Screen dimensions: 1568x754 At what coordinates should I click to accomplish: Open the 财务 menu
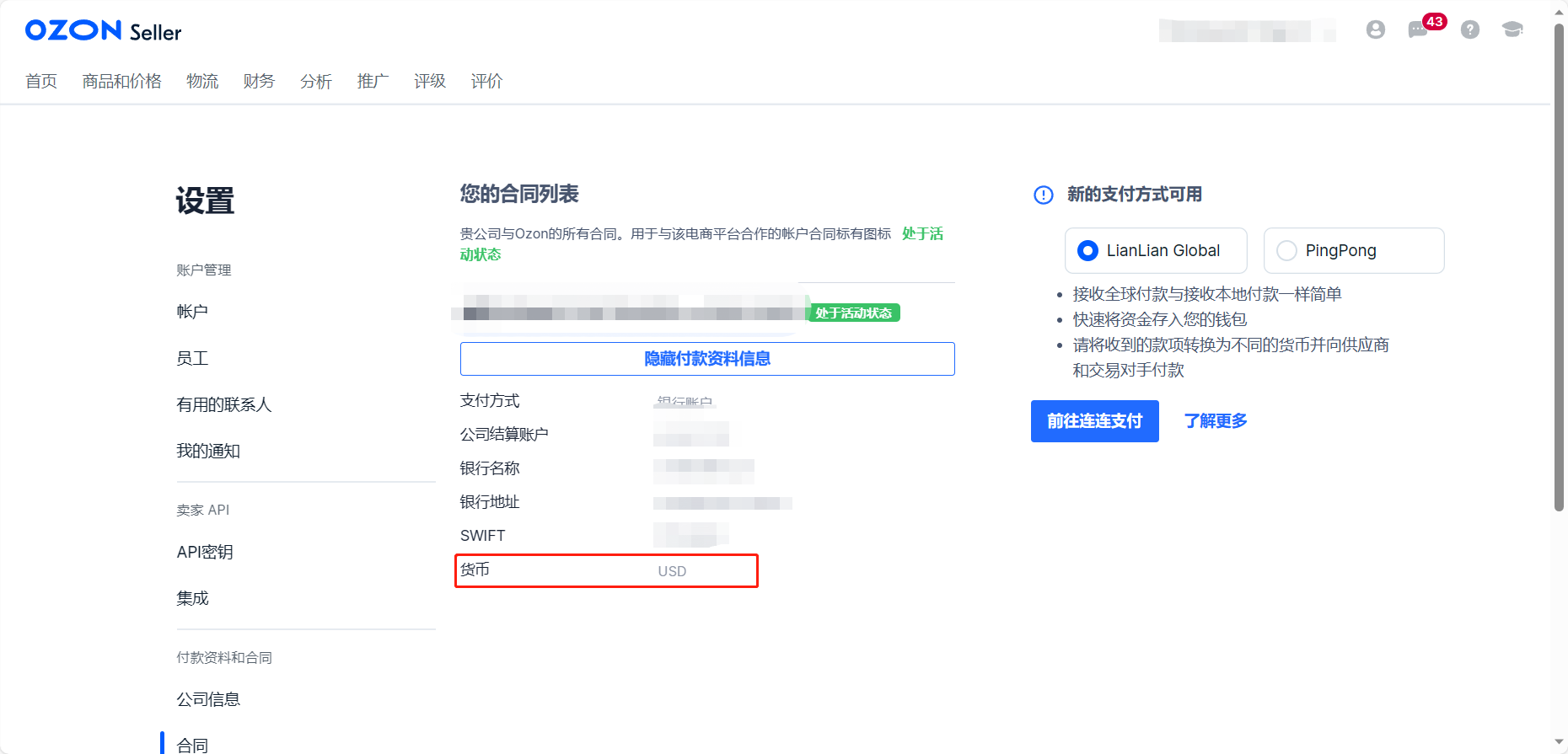259,81
